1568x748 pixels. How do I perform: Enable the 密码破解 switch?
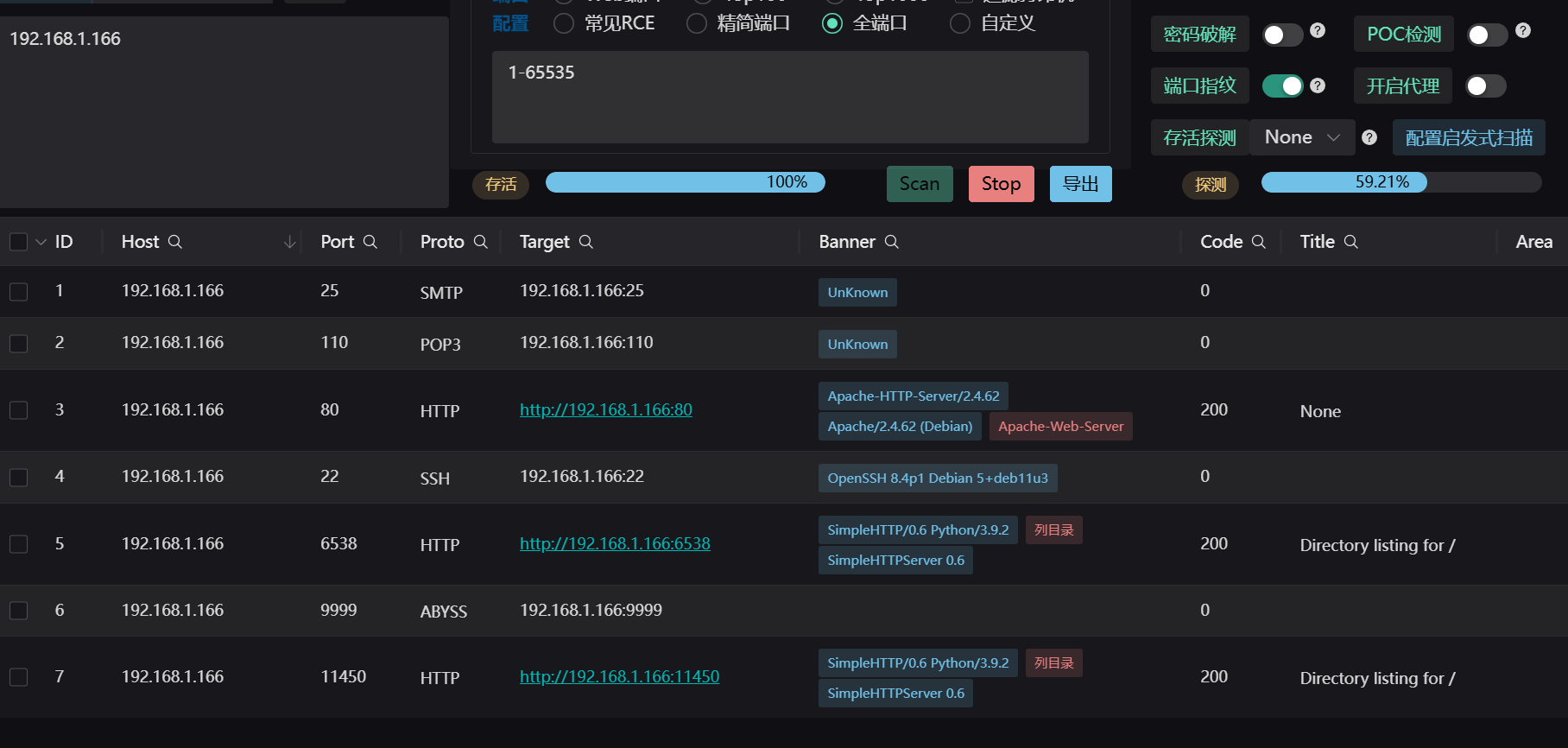click(1282, 35)
